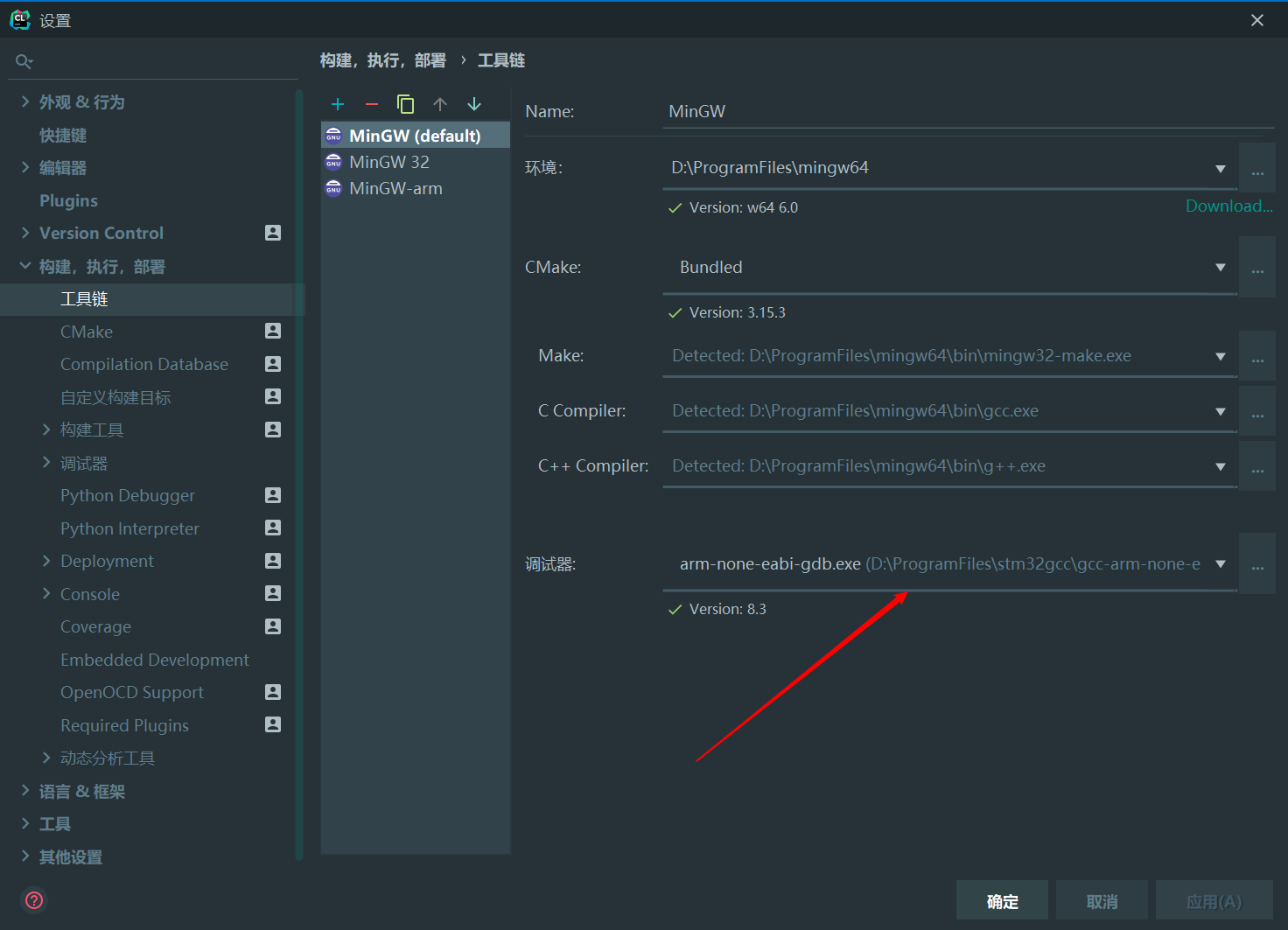
Task: Click the search magnifier in settings sidebar
Action: tap(24, 60)
